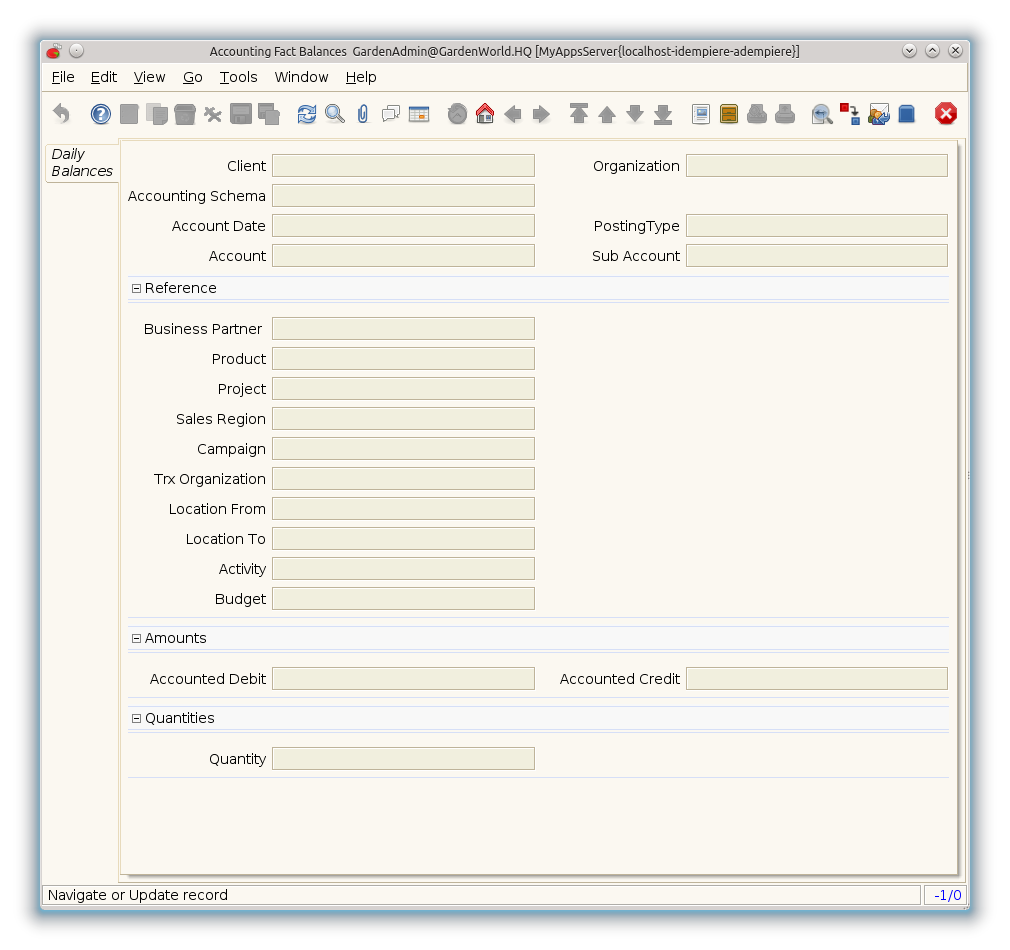Collapse the Reference section
The image size is (1010, 950).
[x=137, y=288]
